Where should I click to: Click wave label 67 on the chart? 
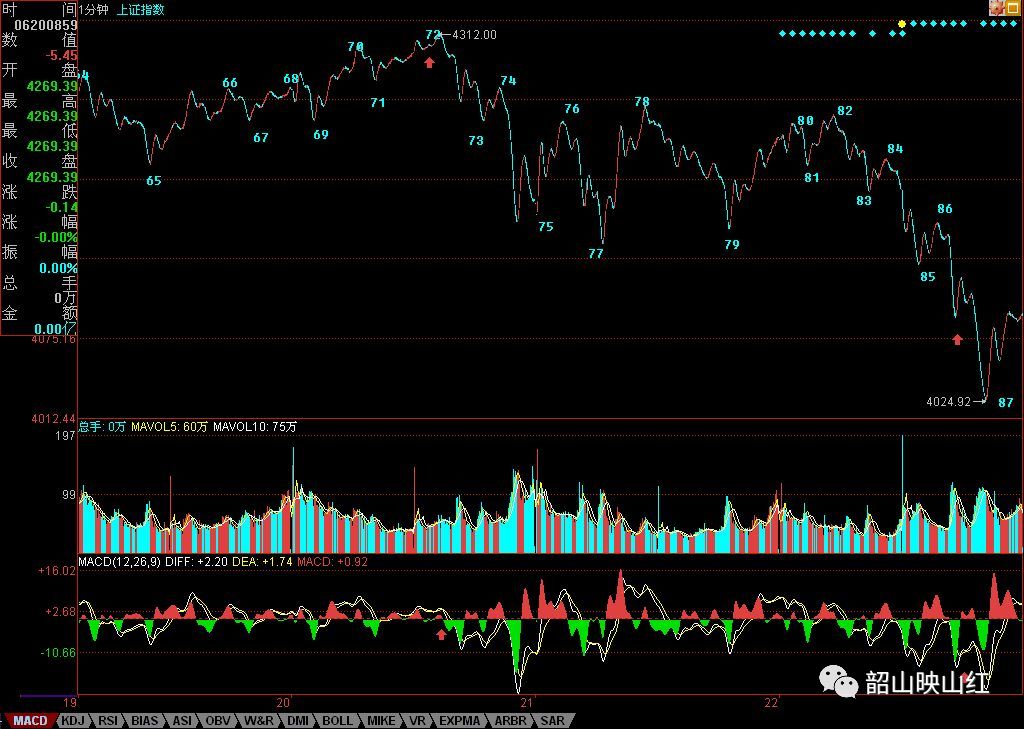261,138
